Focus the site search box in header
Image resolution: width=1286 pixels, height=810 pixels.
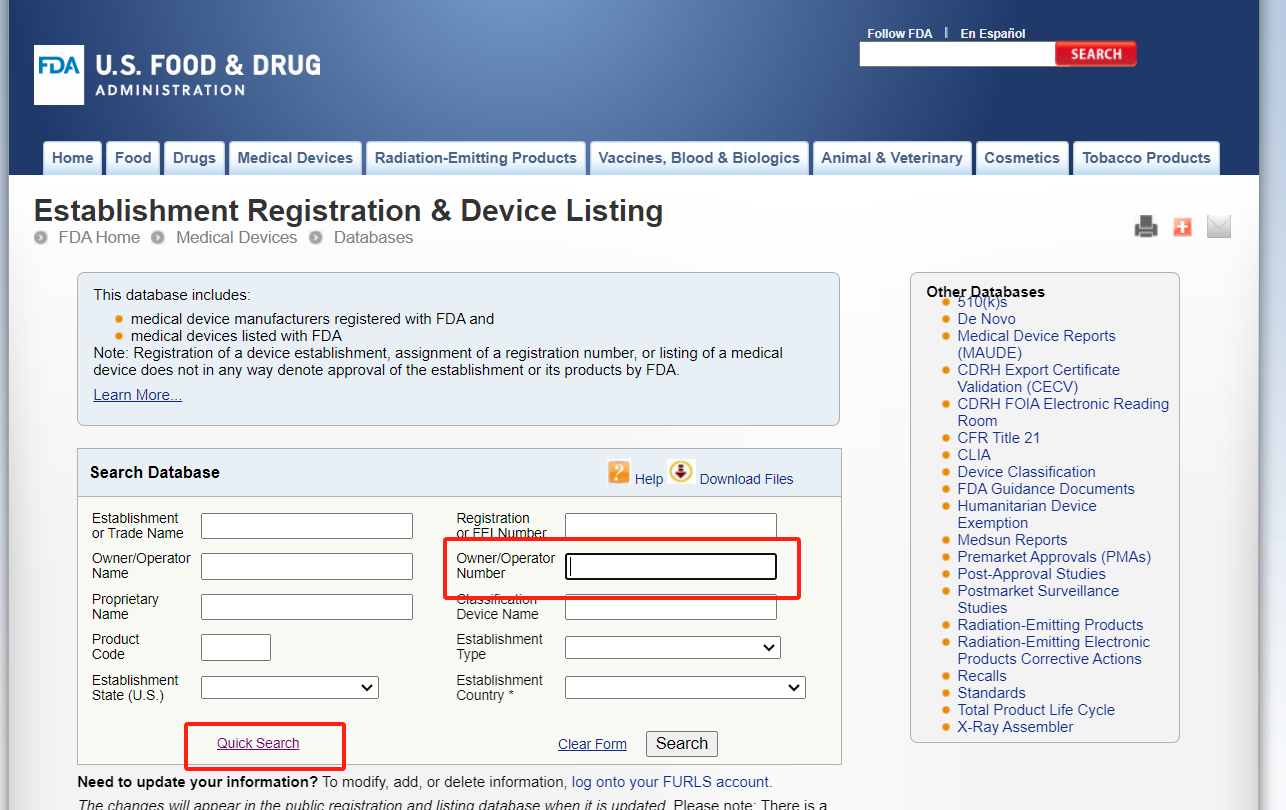(957, 54)
